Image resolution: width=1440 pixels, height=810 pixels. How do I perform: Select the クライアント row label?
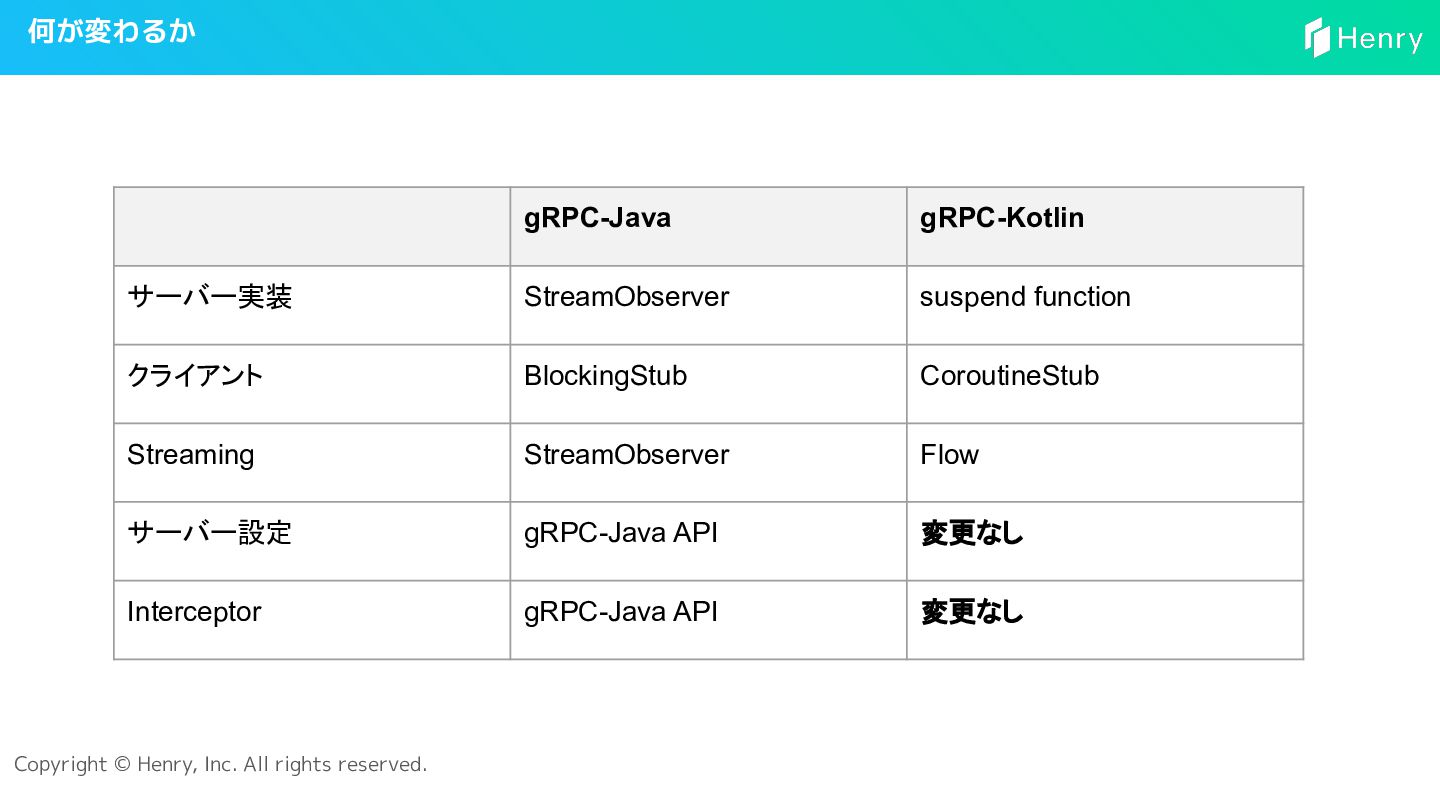tap(195, 376)
